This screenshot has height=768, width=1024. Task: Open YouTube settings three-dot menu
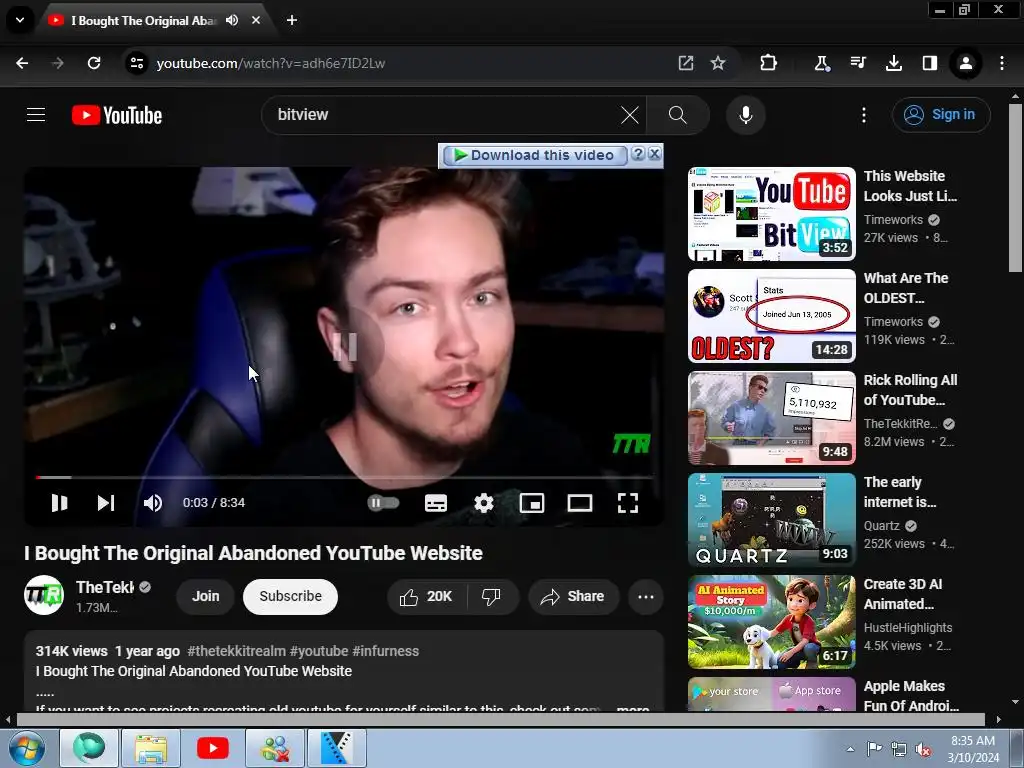tap(863, 115)
